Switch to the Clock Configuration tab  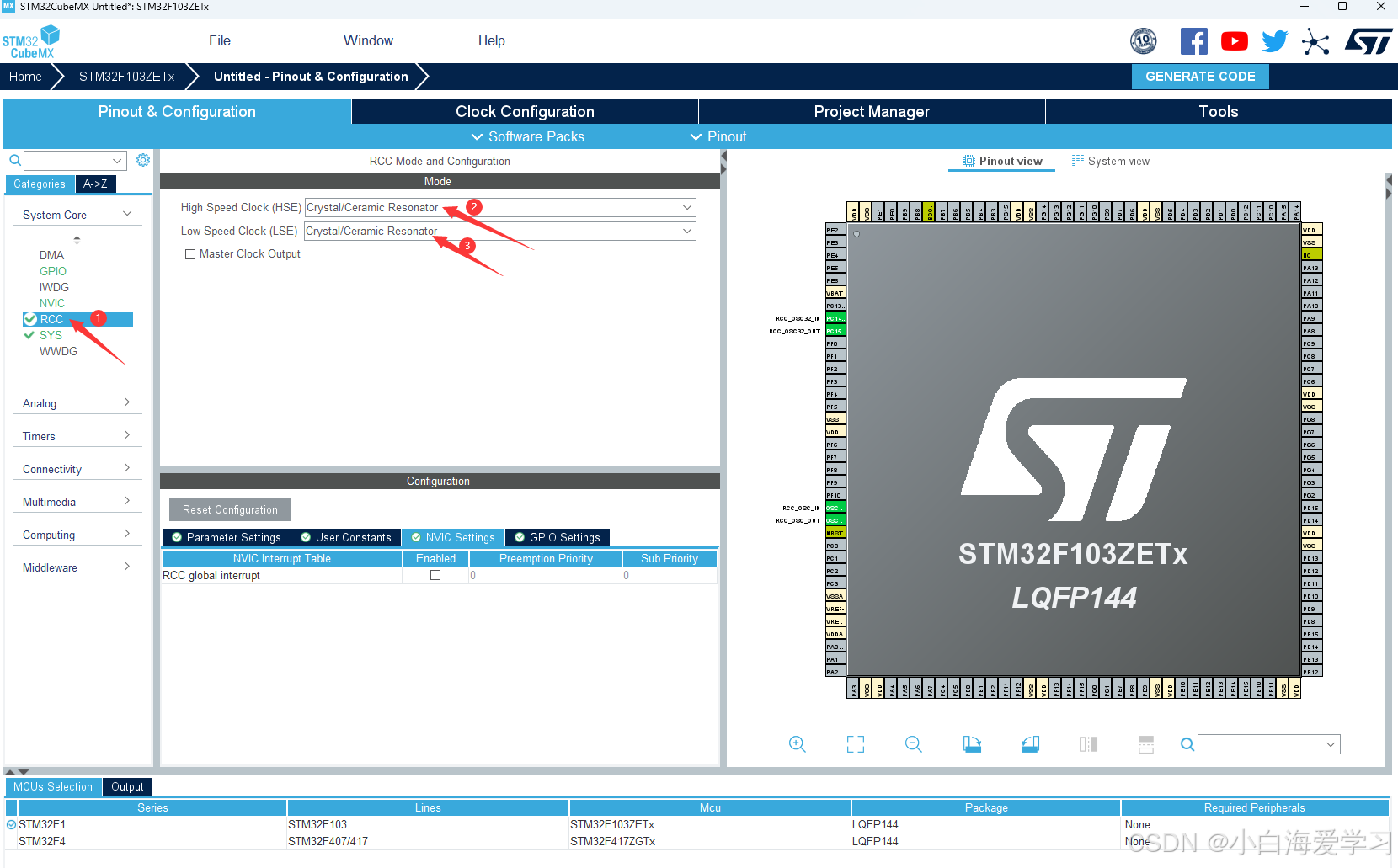pyautogui.click(x=525, y=111)
